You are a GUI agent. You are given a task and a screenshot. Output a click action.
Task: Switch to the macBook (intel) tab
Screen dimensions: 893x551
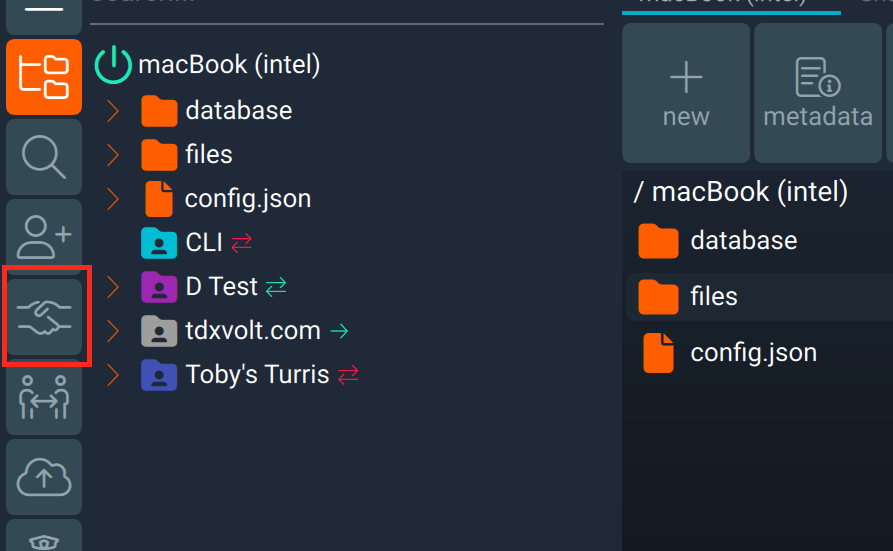730,3
